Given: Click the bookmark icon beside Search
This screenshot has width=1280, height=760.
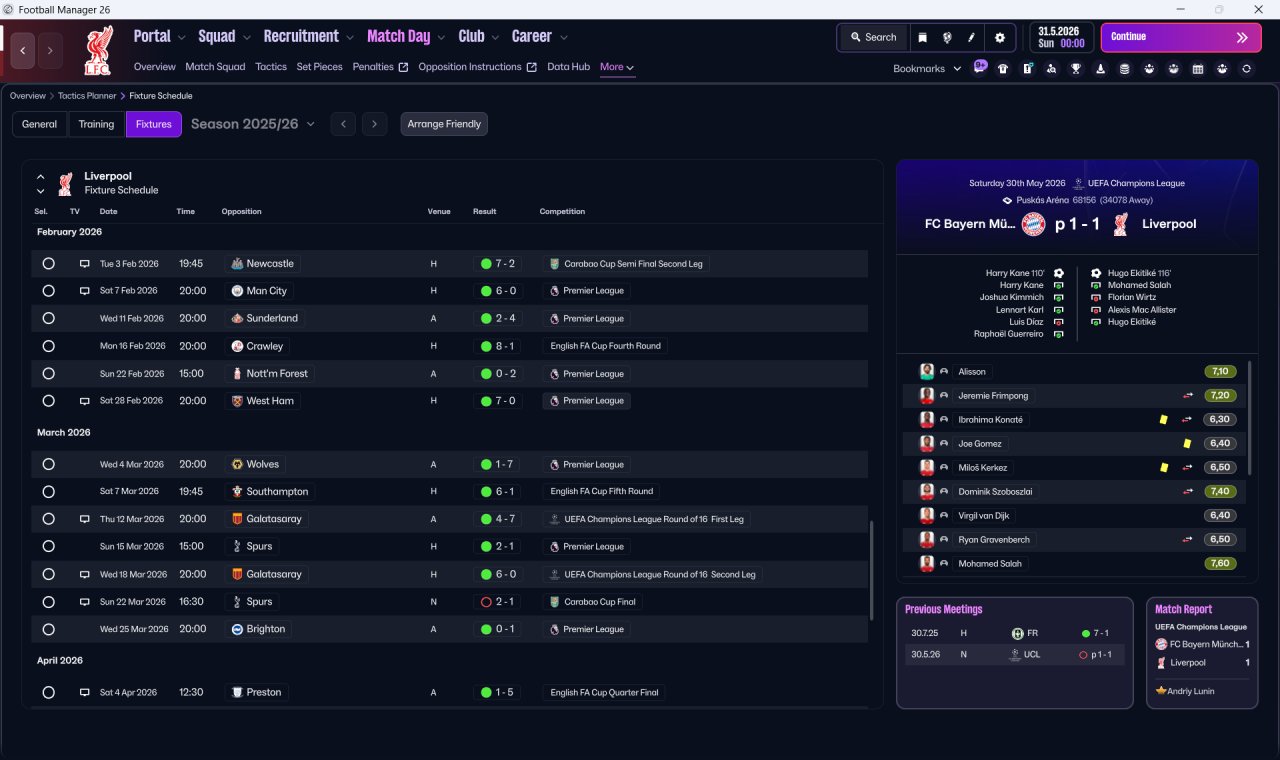Looking at the screenshot, I should pyautogui.click(x=923, y=38).
